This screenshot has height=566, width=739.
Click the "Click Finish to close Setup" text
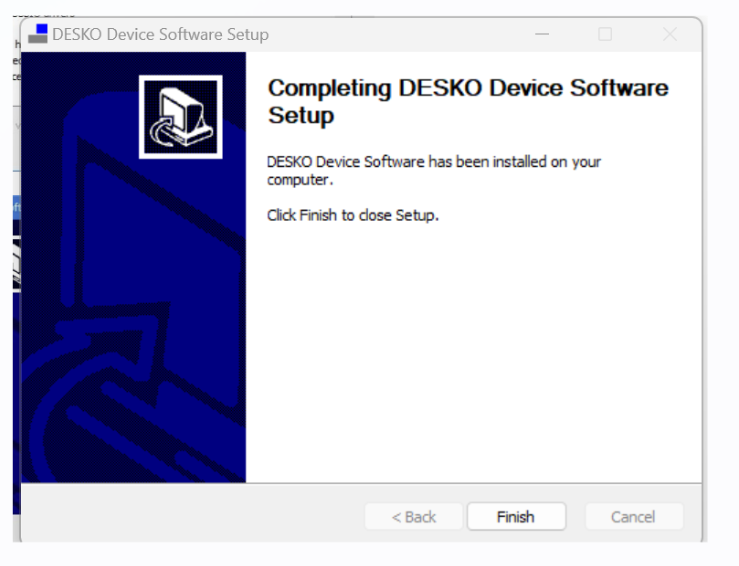353,215
